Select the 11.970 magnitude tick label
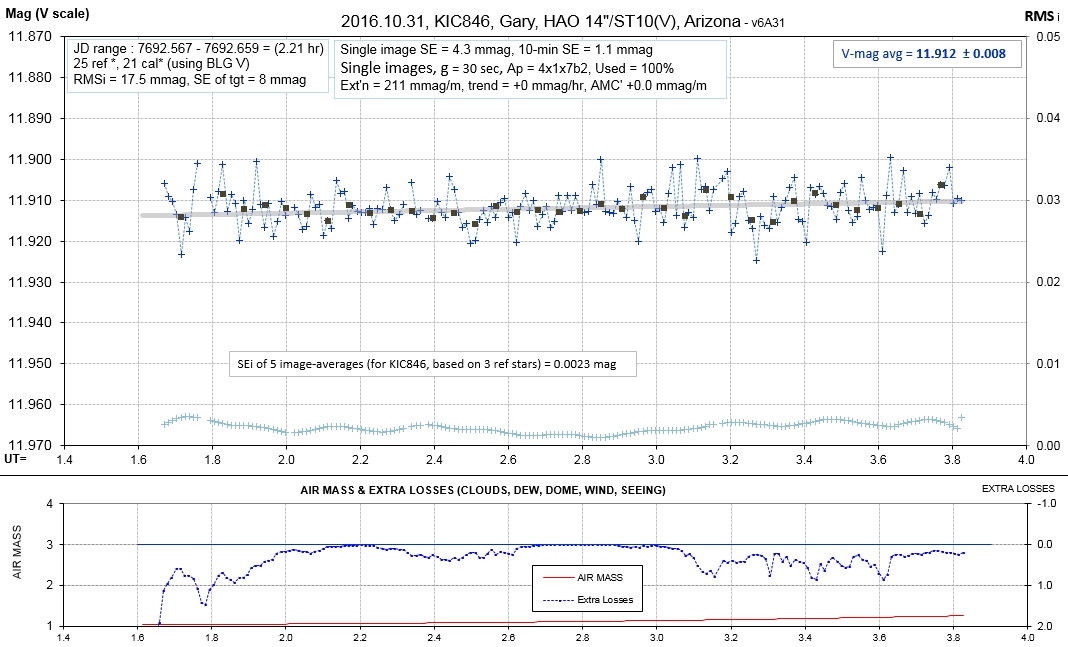Image resolution: width=1068 pixels, height=647 pixels. 29,445
